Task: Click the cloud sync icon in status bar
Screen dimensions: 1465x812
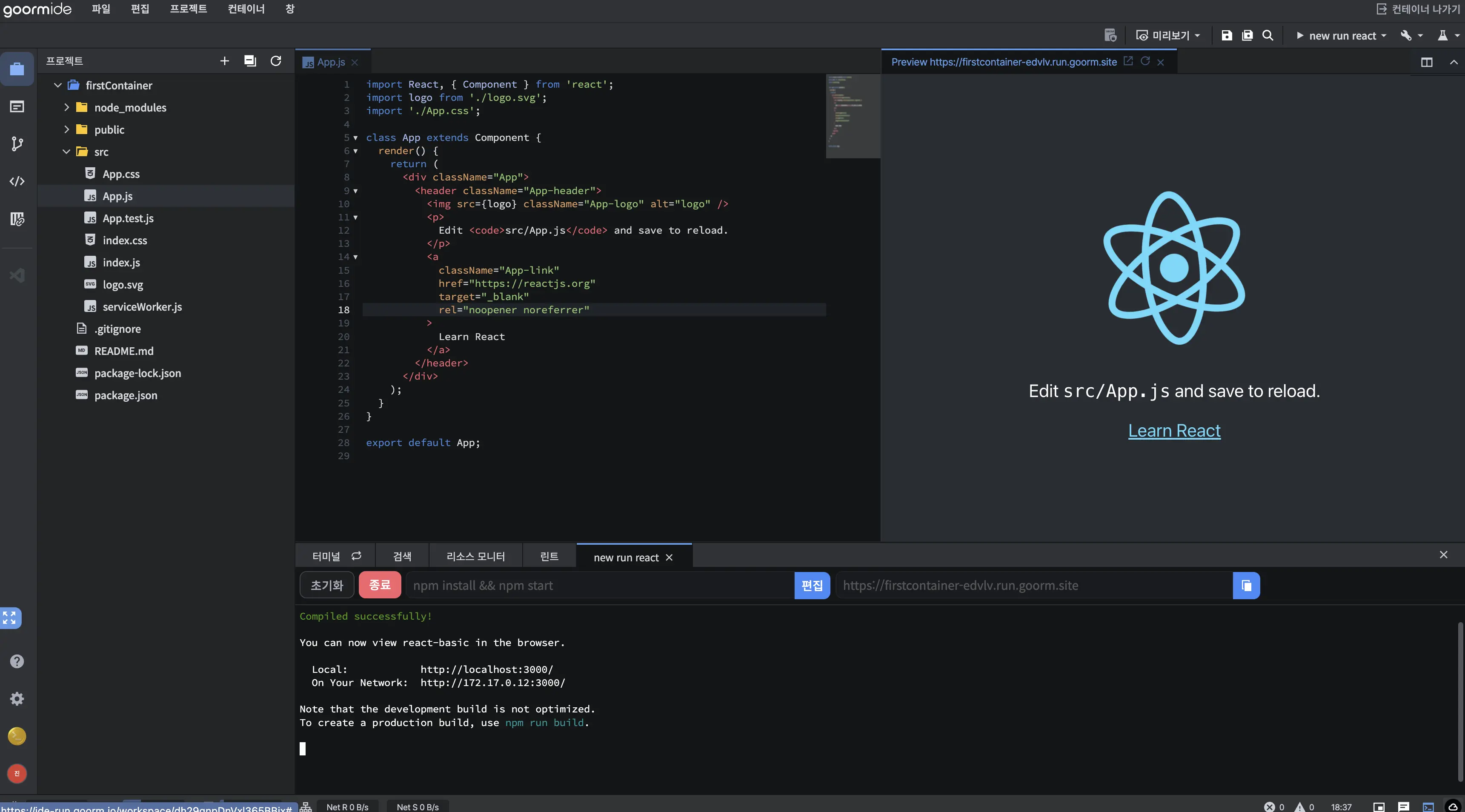Action: tap(1453, 807)
